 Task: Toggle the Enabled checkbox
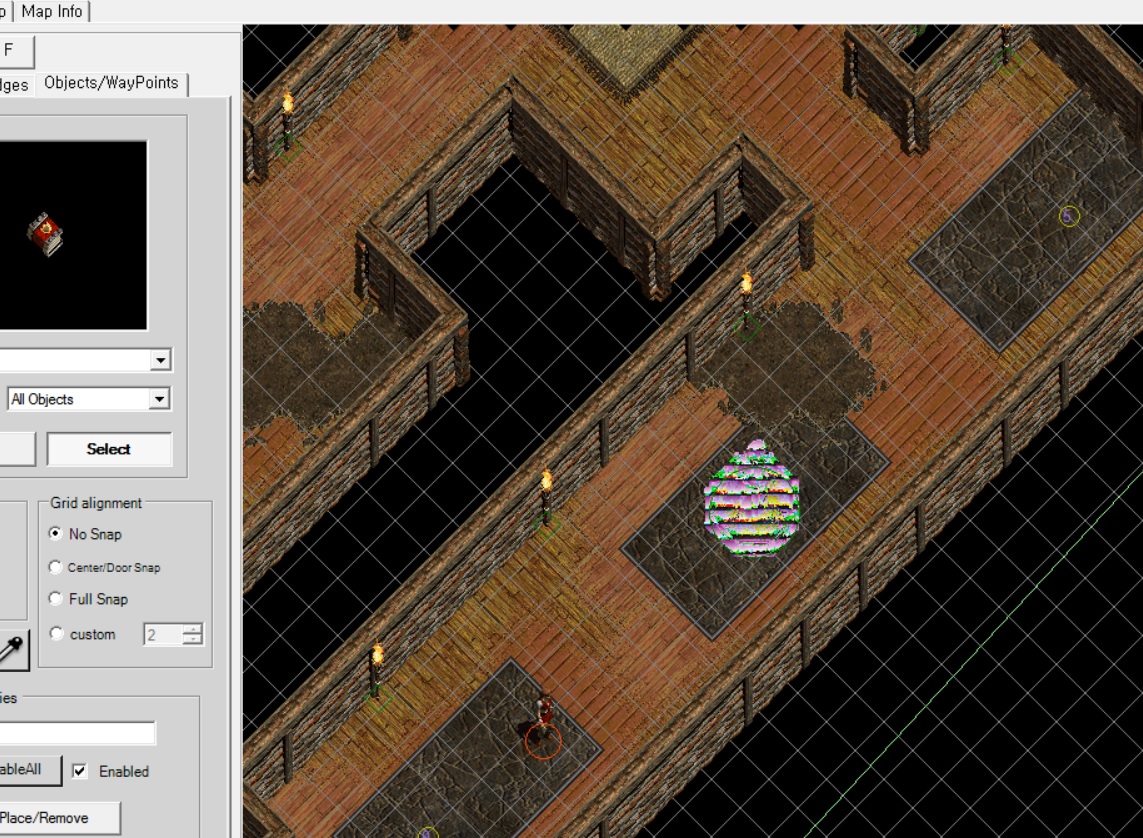(80, 771)
